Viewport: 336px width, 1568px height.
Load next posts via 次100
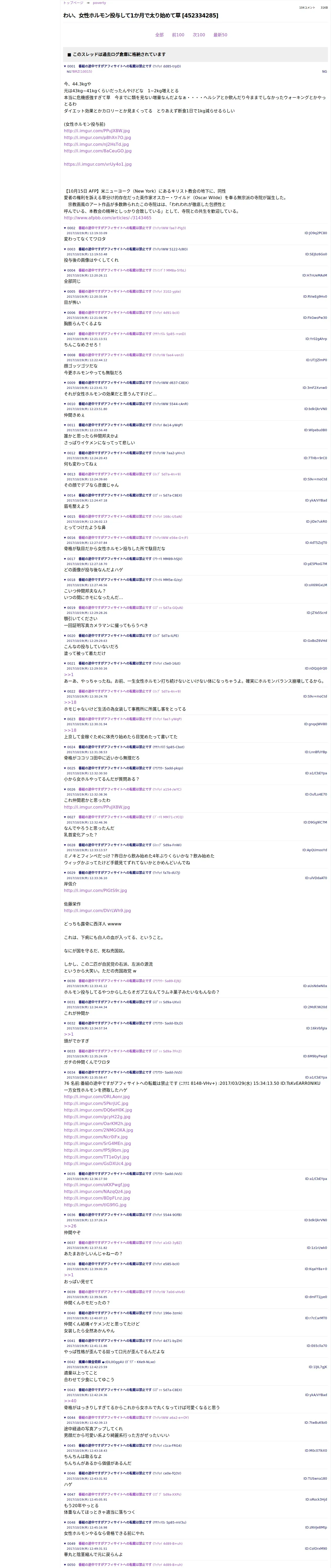199,35
